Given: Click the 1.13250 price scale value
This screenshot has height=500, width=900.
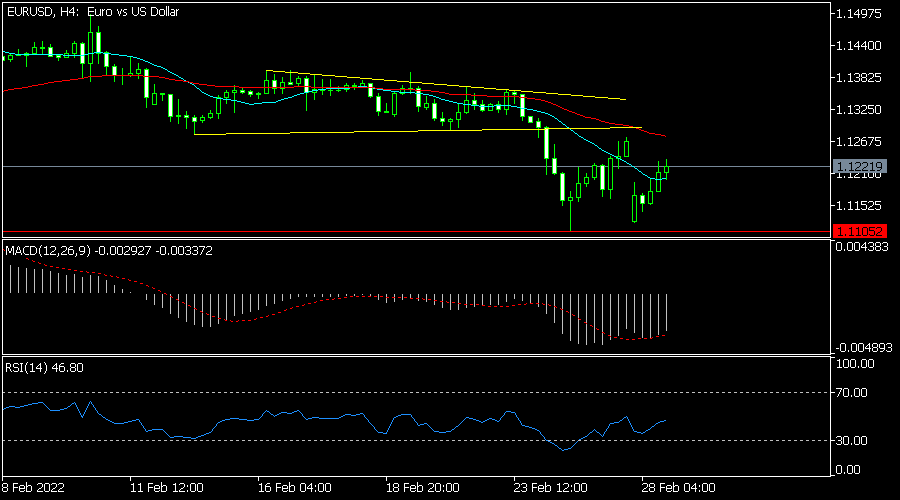Looking at the screenshot, I should 859,109.
